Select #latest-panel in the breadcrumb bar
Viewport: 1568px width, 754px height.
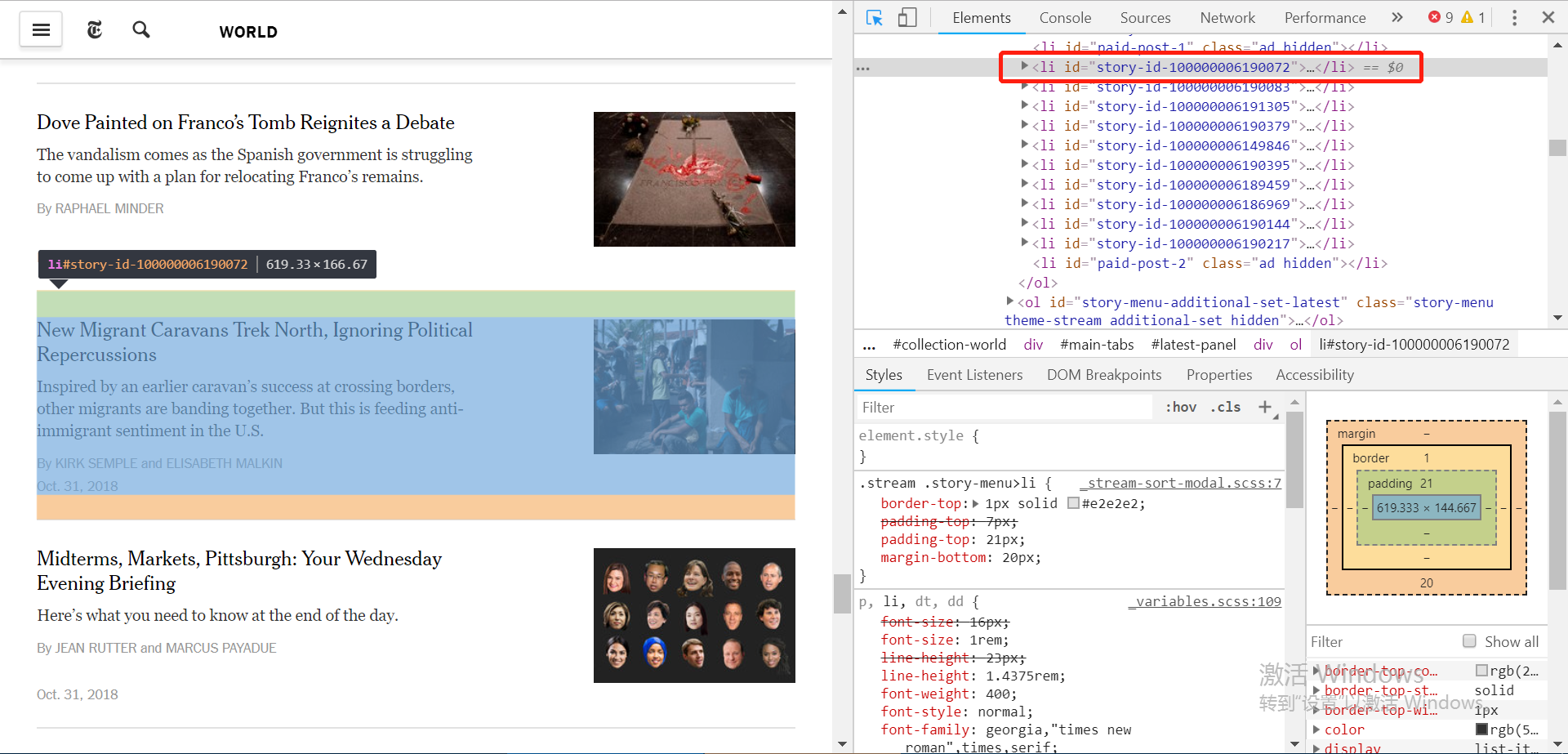pyautogui.click(x=1193, y=344)
